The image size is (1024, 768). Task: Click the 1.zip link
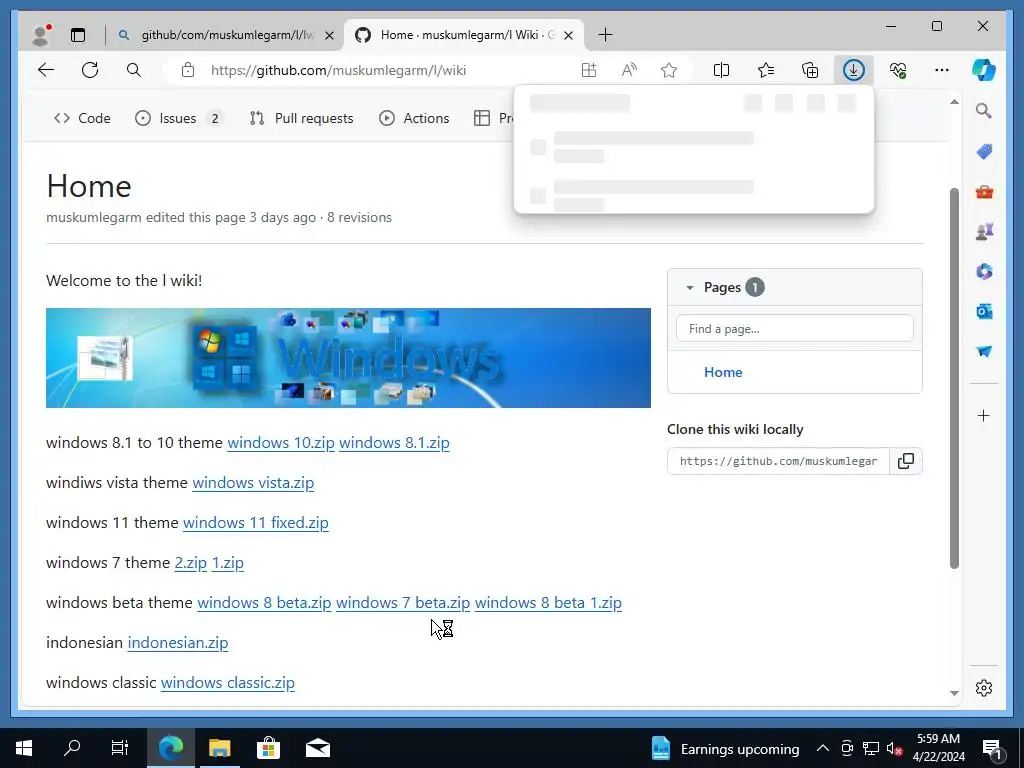pyautogui.click(x=228, y=562)
